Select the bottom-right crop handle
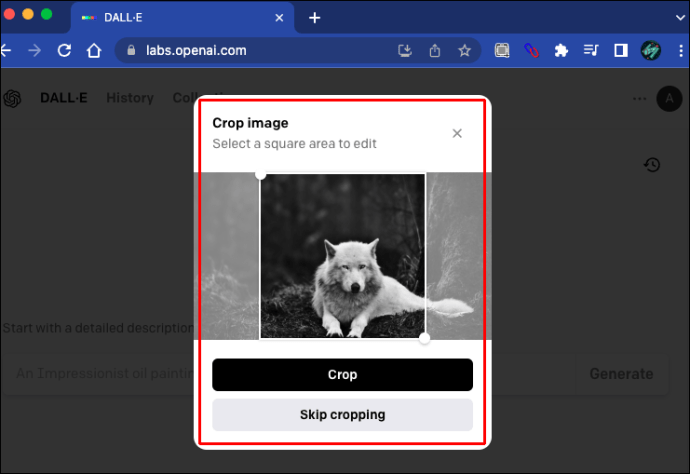Screen dimensions: 690x474 click(x=424, y=338)
